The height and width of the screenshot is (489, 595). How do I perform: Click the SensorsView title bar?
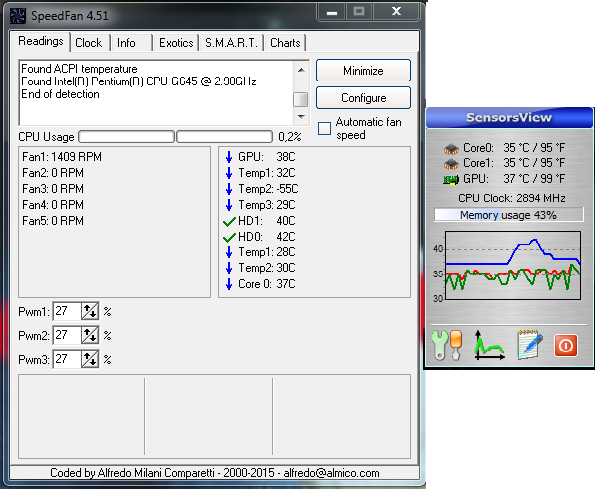coord(509,118)
